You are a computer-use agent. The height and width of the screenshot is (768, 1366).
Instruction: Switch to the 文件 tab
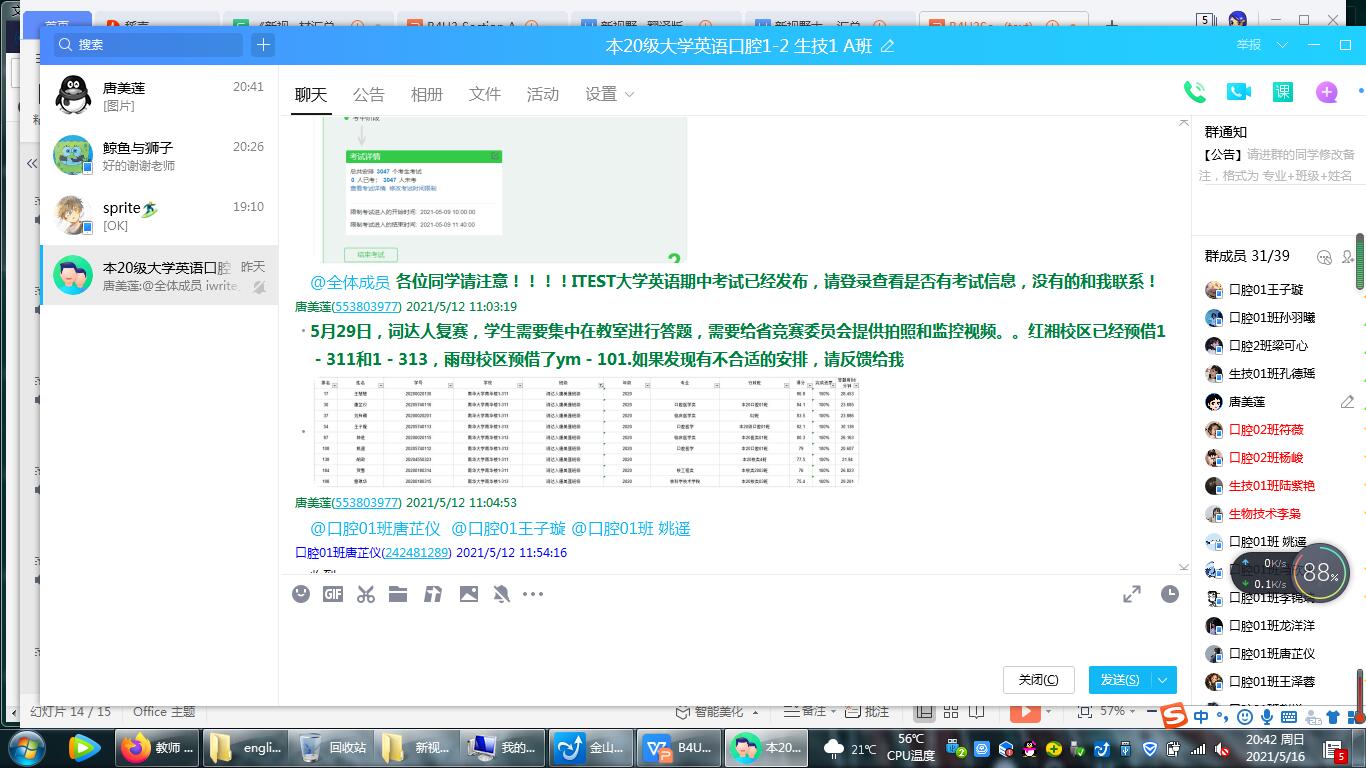484,94
